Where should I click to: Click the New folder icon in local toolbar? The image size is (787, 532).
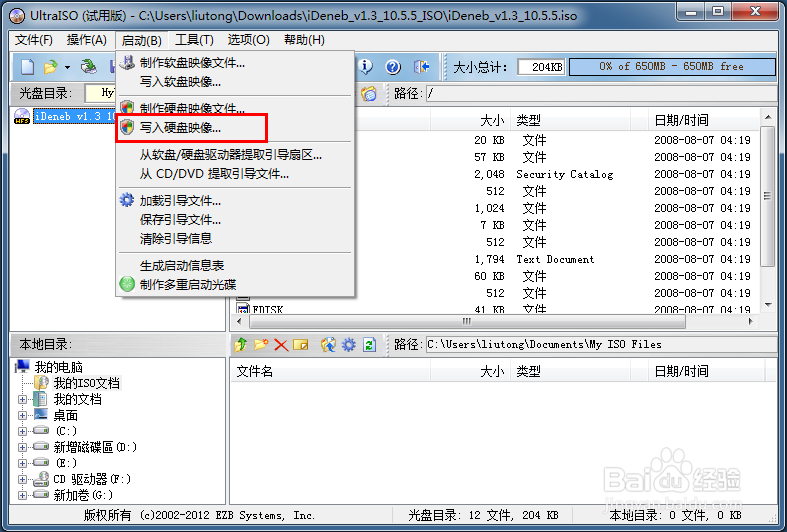point(261,344)
